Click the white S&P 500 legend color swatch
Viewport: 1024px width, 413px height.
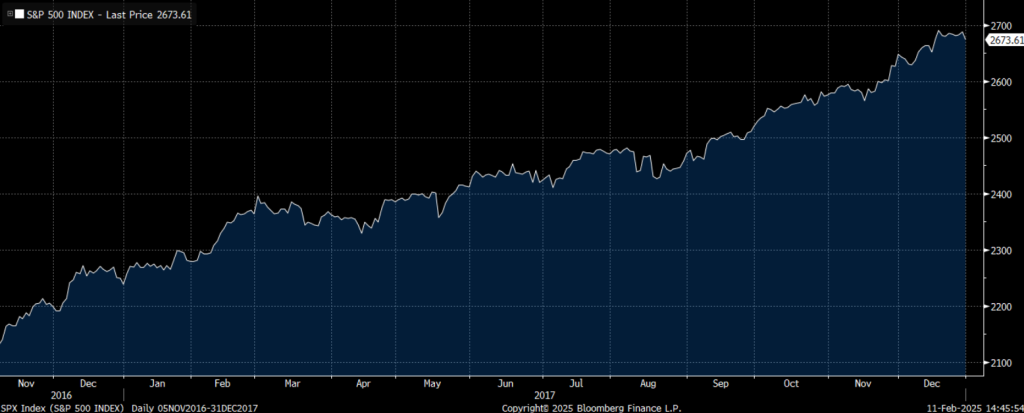pos(19,15)
